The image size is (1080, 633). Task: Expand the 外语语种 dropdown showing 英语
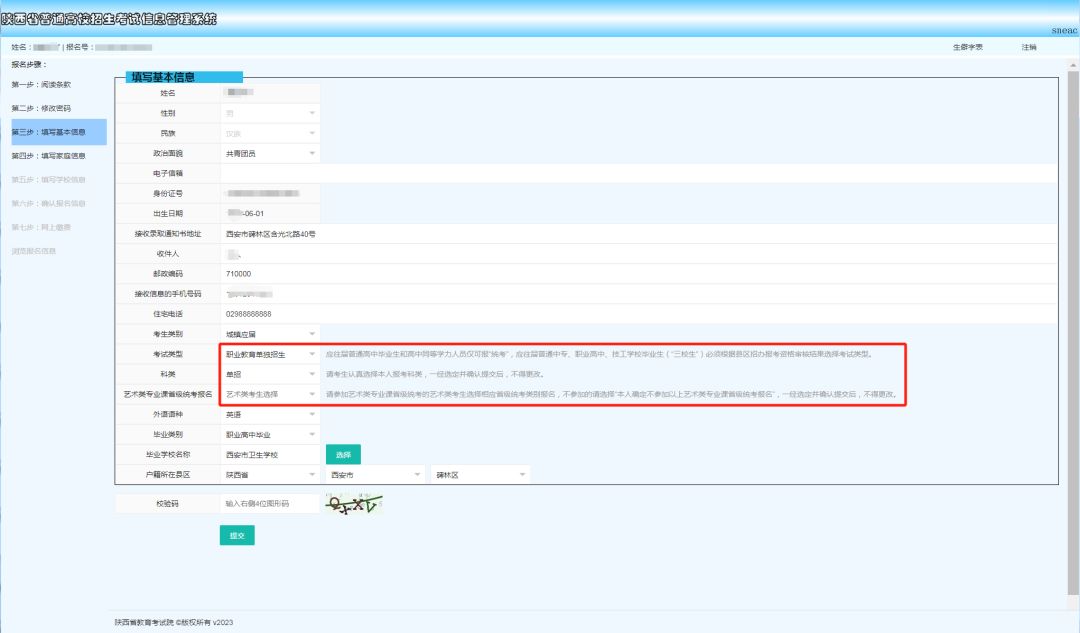[x=270, y=415]
